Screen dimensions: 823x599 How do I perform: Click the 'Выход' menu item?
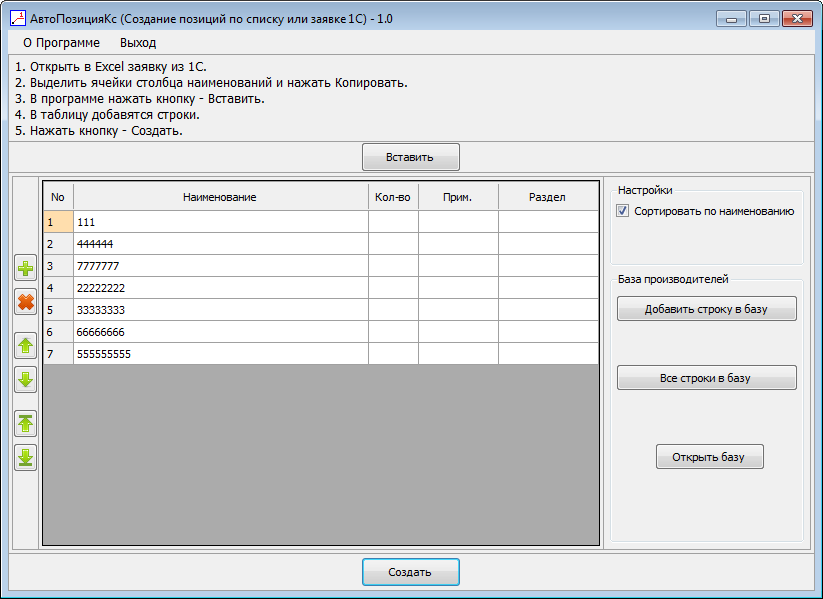click(x=138, y=43)
